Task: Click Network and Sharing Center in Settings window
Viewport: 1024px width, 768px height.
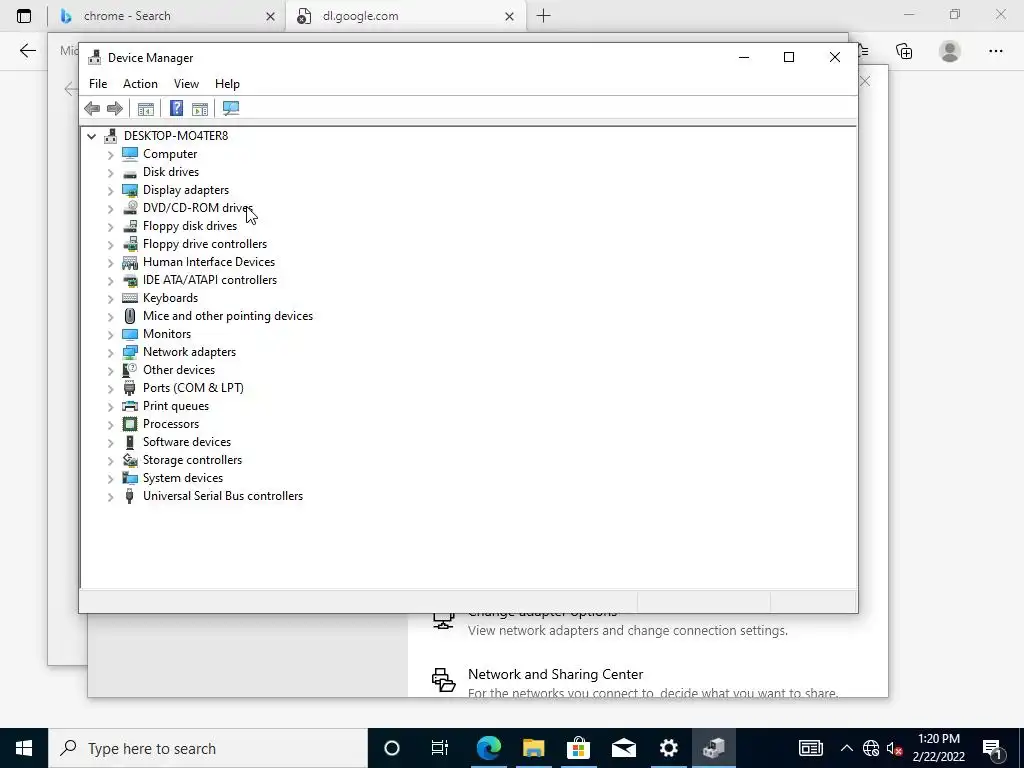Action: 556,674
